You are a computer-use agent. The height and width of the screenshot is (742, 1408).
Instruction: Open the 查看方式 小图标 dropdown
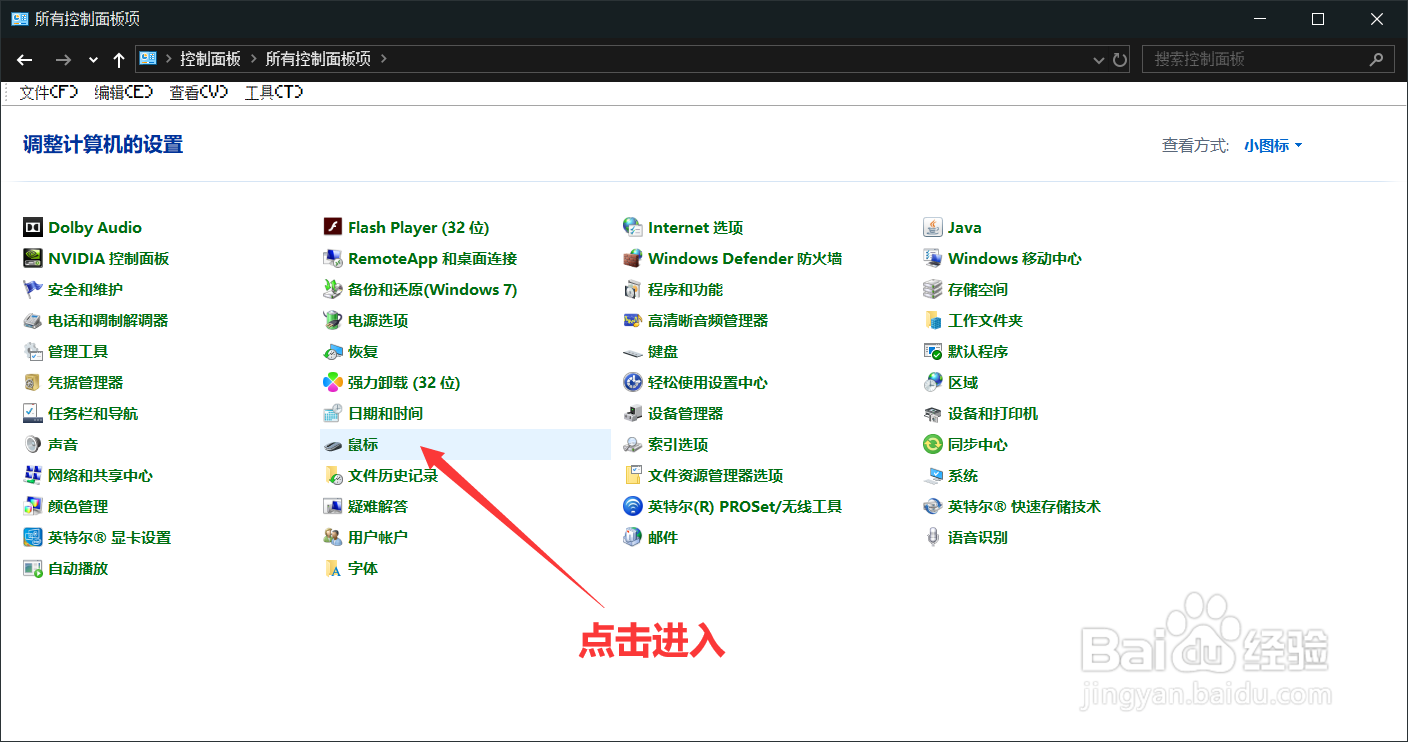(1273, 145)
